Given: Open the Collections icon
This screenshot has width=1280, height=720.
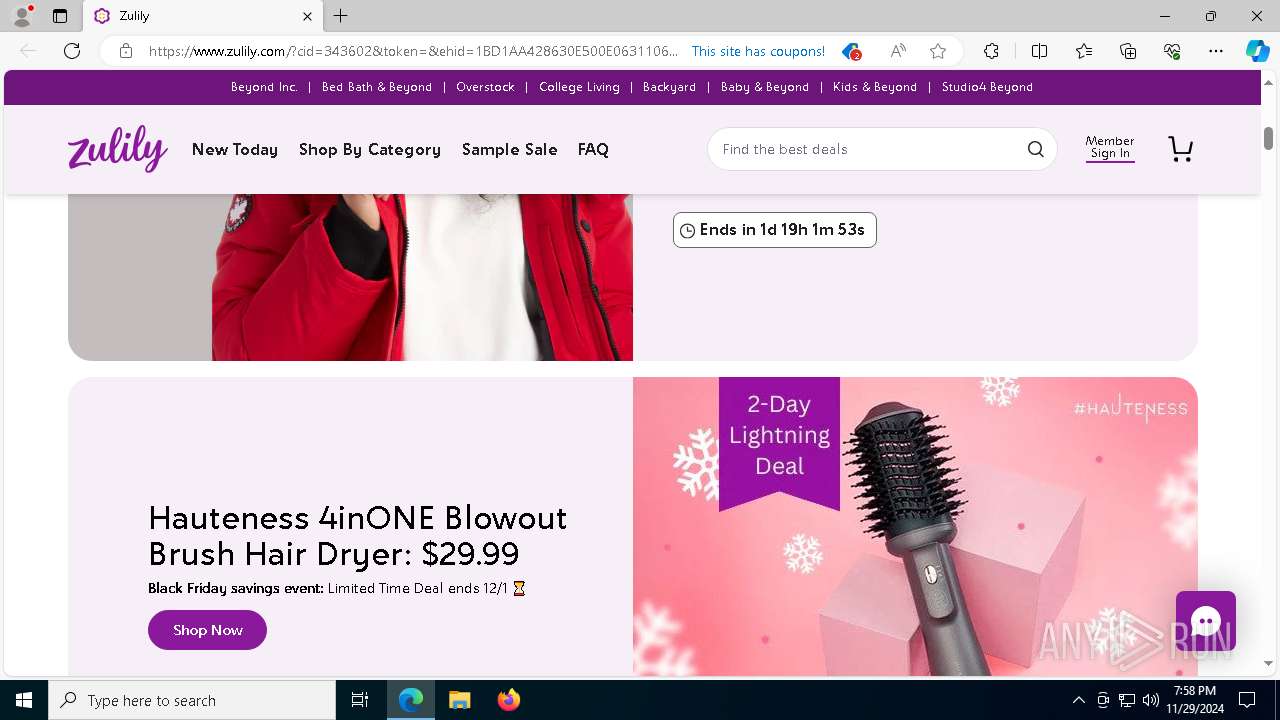Looking at the screenshot, I should 1128,51.
